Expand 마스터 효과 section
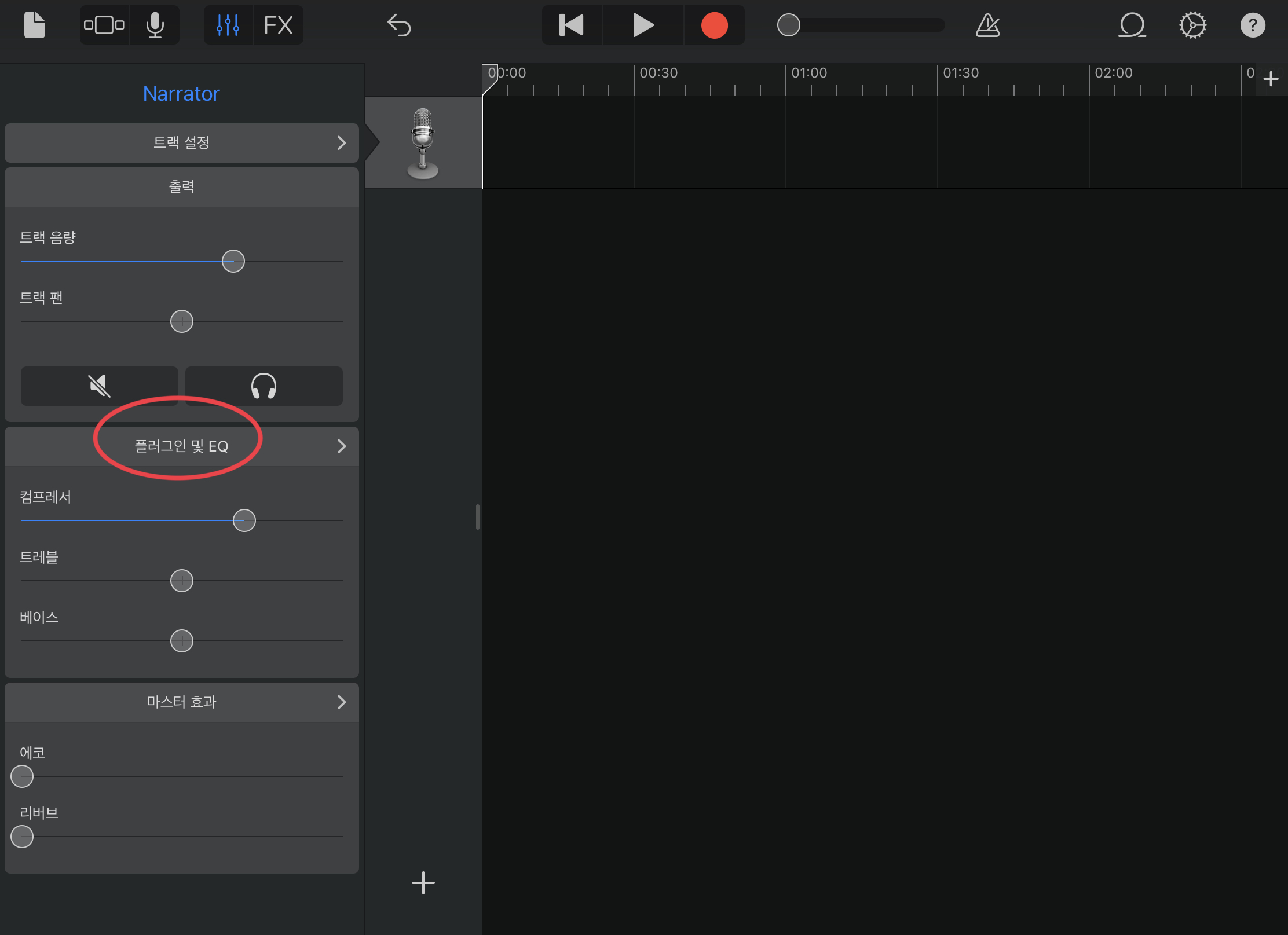1288x935 pixels. click(181, 702)
